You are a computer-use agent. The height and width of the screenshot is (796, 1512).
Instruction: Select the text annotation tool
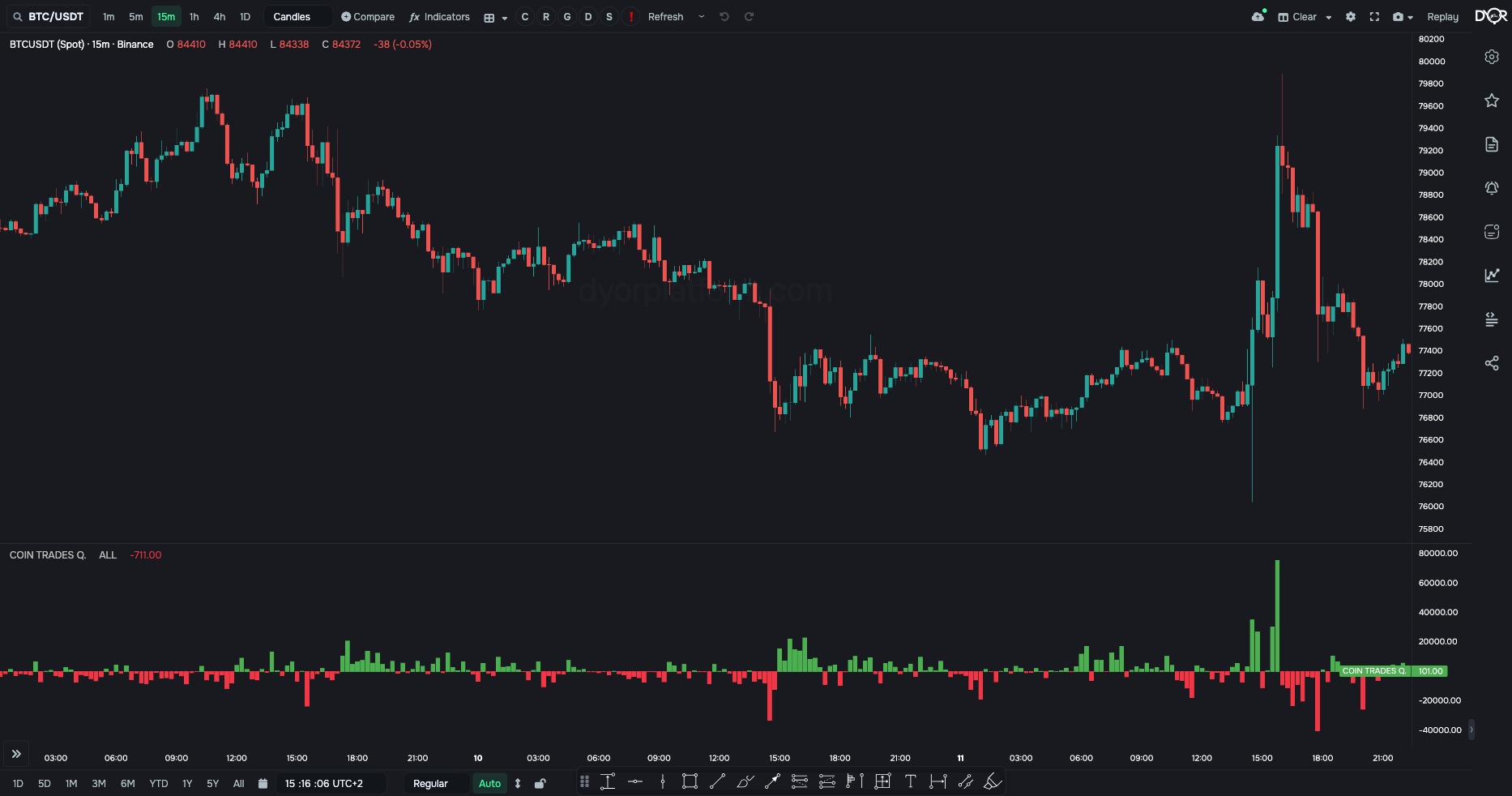[x=911, y=782]
